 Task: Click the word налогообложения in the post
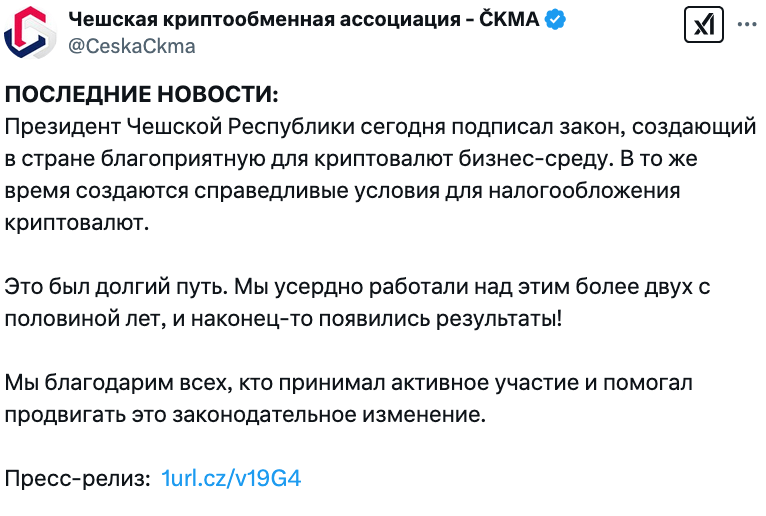[584, 191]
